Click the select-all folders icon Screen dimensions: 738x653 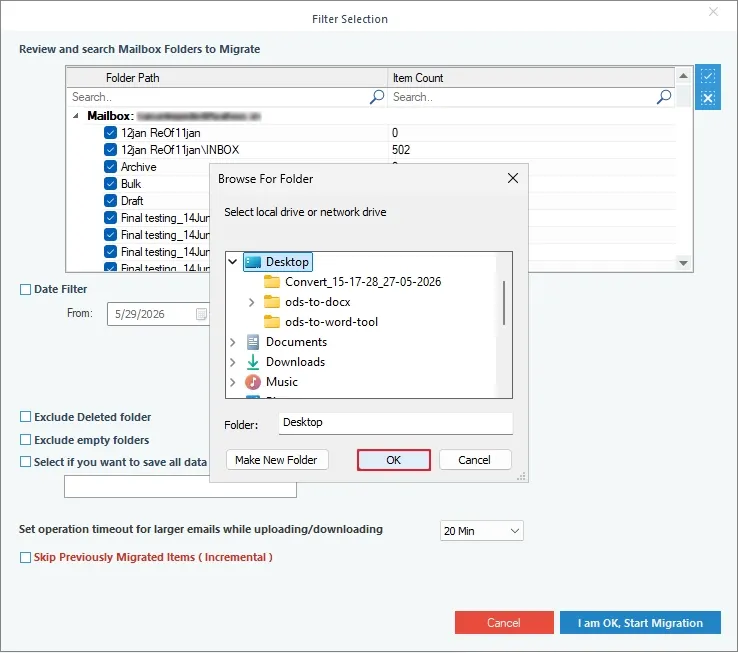click(x=707, y=76)
